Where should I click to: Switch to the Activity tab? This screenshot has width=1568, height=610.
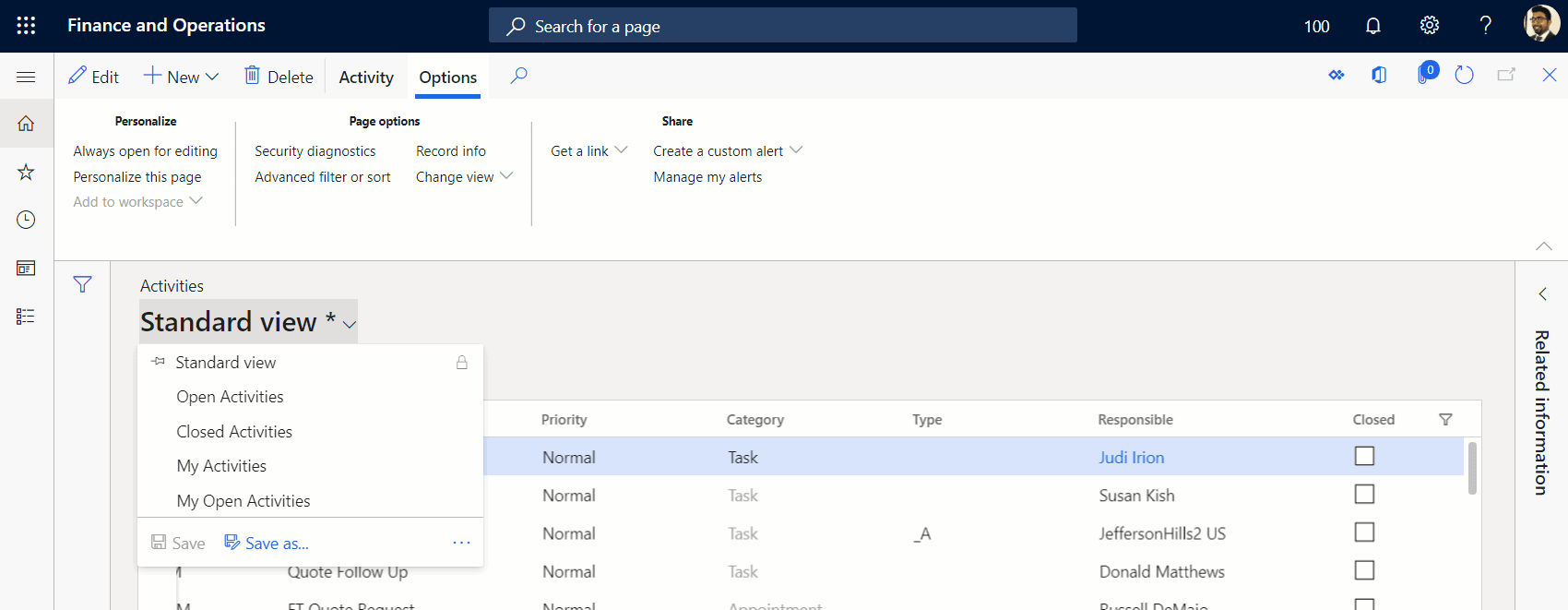pos(366,78)
